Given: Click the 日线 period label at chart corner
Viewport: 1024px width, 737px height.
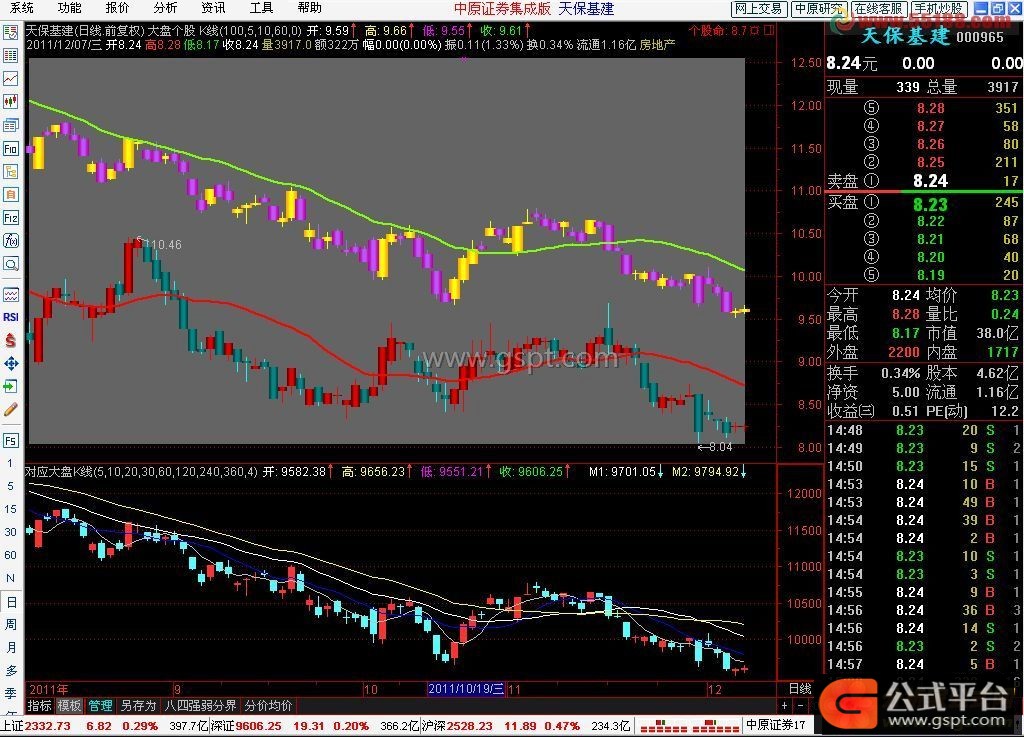Looking at the screenshot, I should coord(800,689).
